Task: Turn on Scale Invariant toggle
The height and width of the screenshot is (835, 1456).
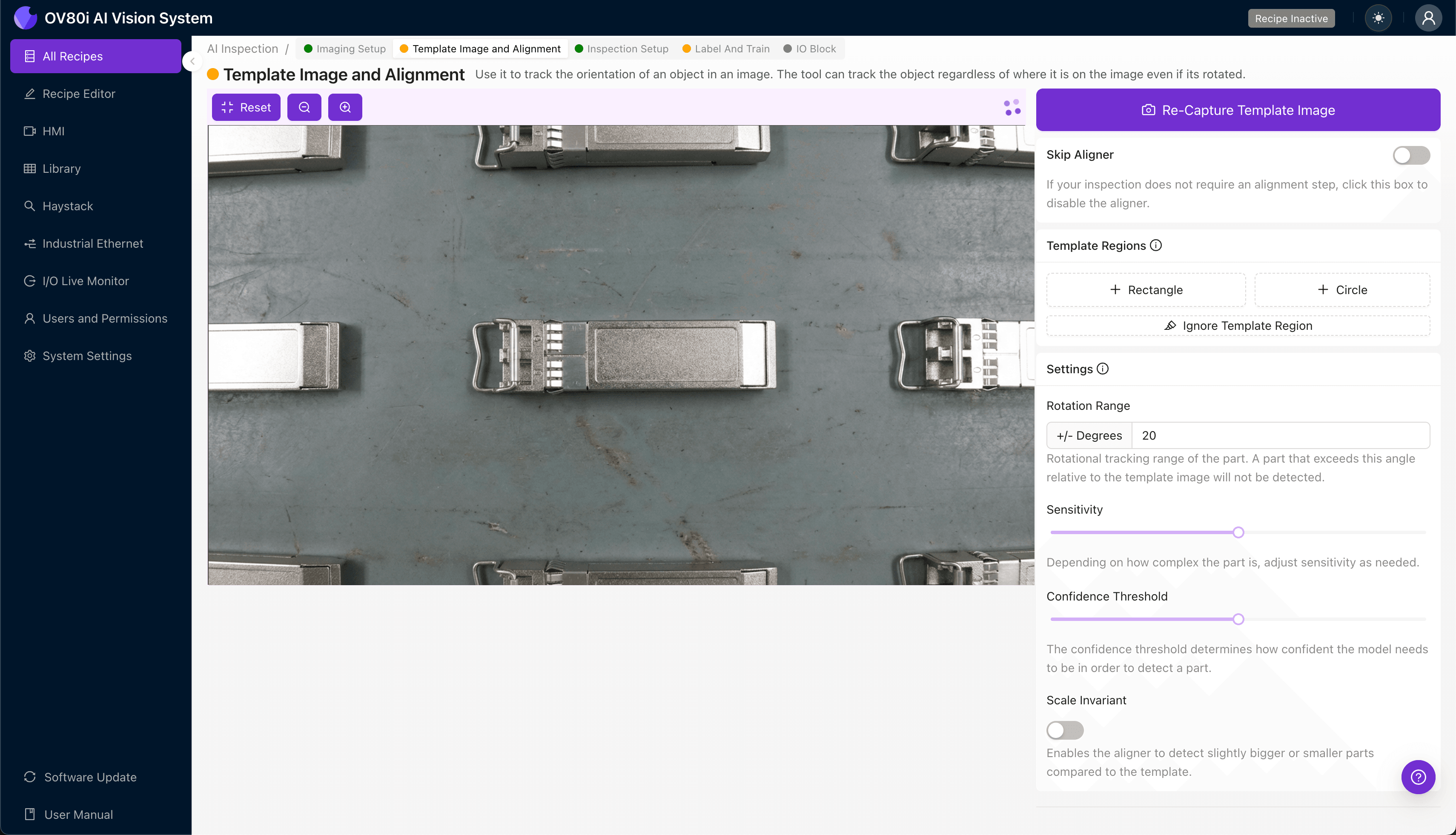Action: [1065, 730]
